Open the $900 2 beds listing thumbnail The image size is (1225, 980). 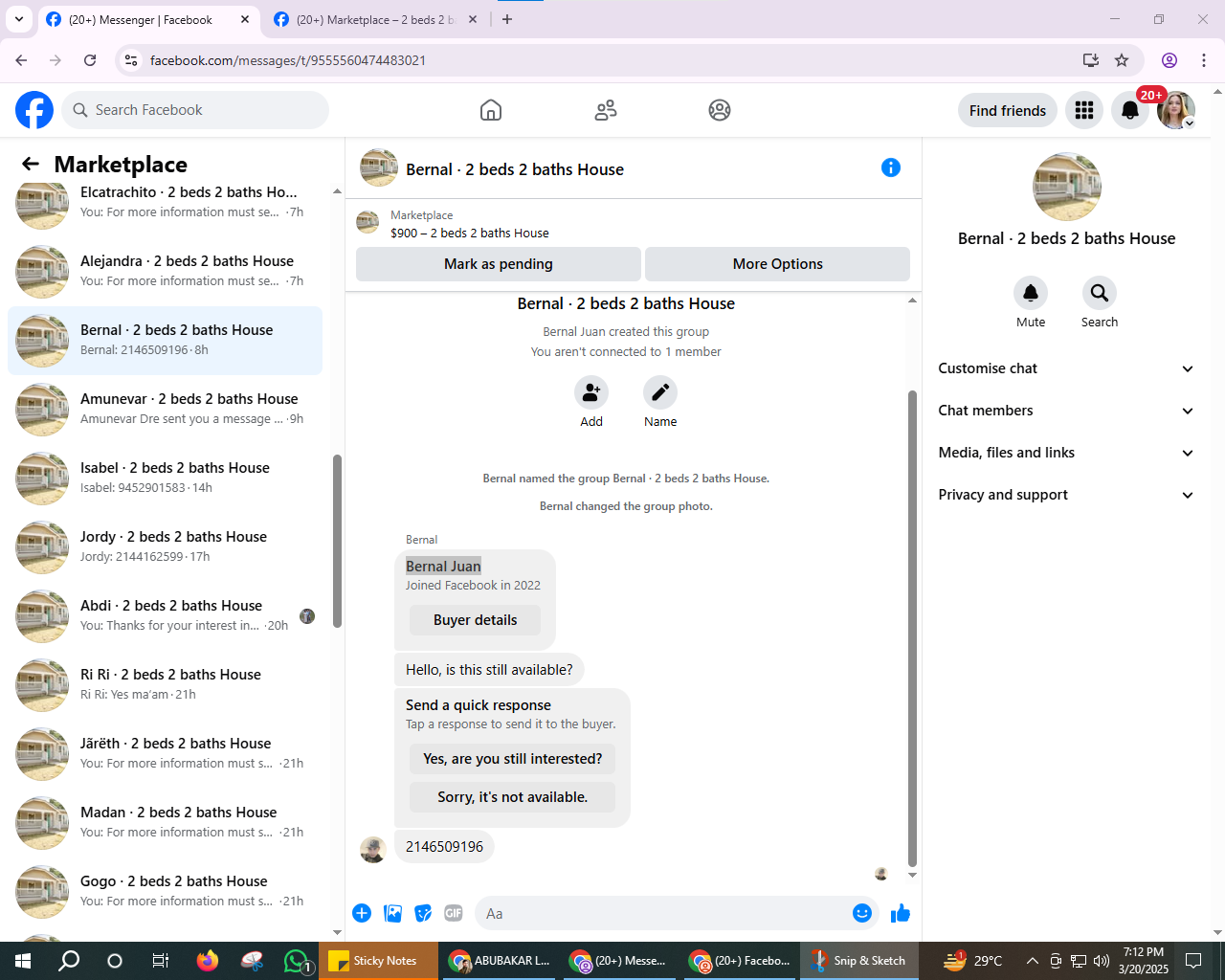(367, 223)
